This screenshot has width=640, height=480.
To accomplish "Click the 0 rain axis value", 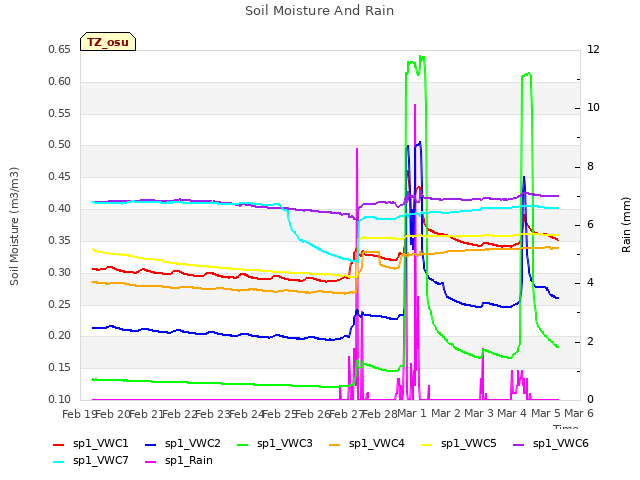I will tap(591, 399).
